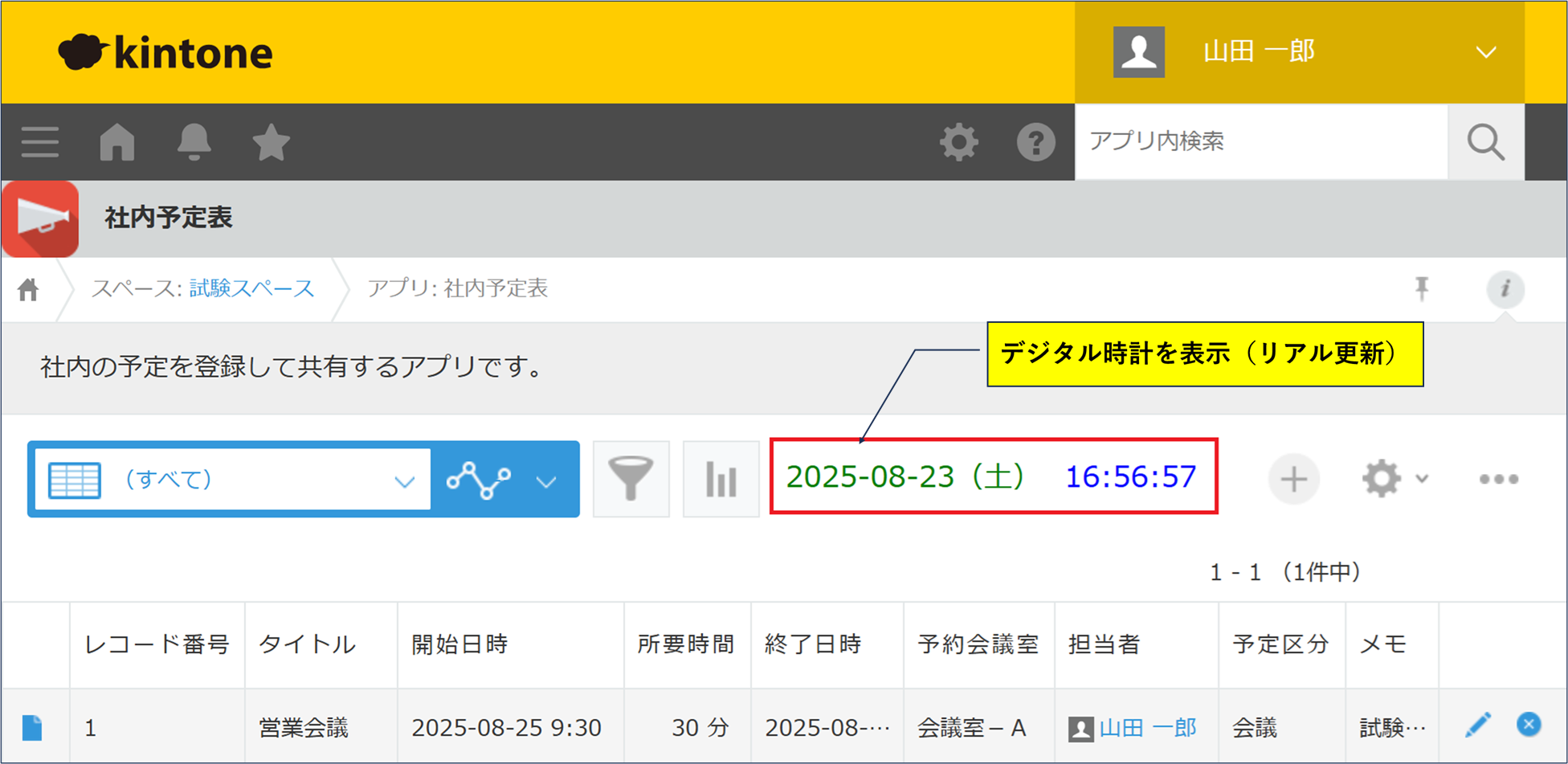Open record 1 details file icon
Image resolution: width=1568 pixels, height=764 pixels.
click(32, 728)
